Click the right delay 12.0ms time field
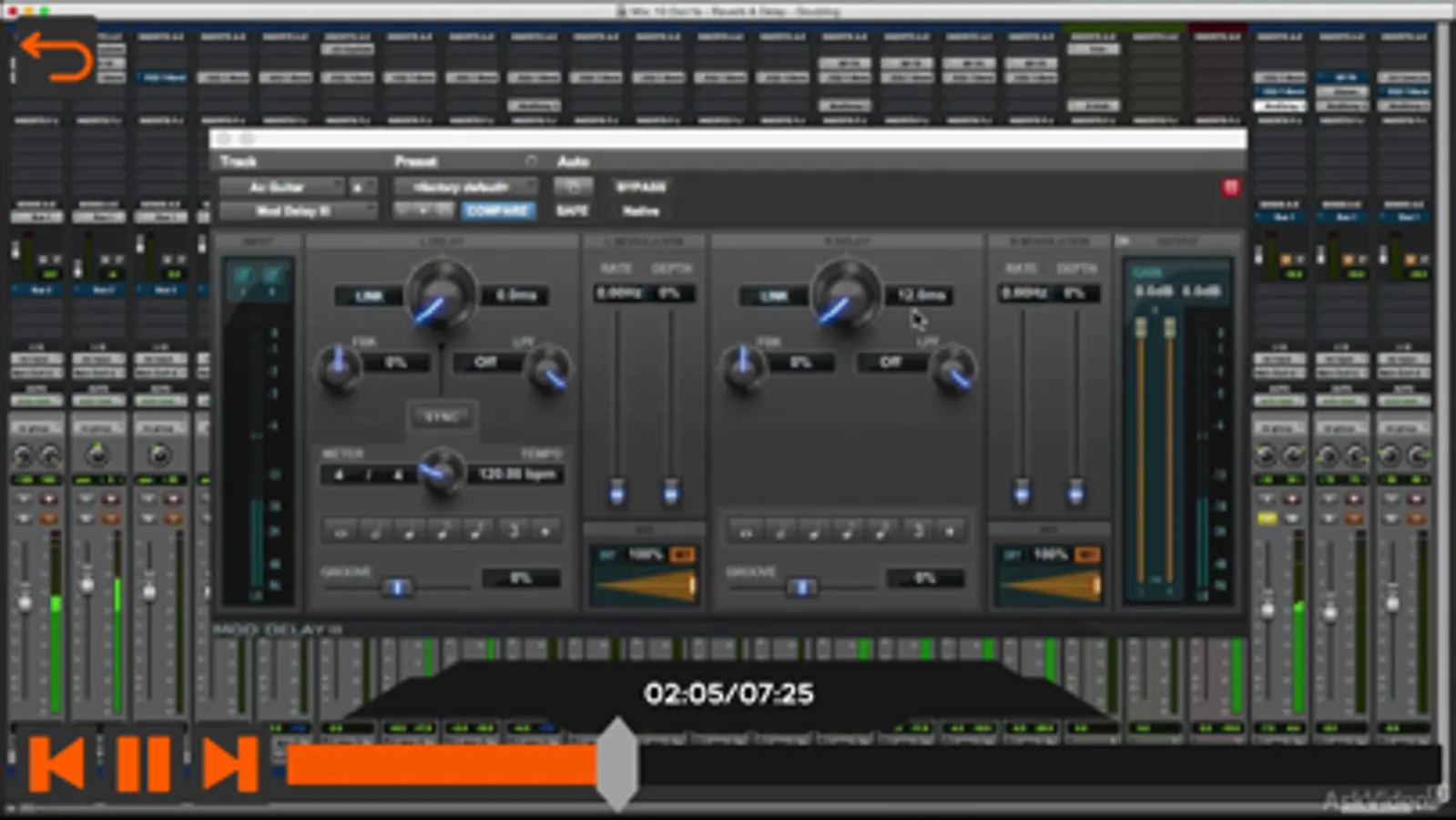This screenshot has height=820, width=1456. pos(920,295)
